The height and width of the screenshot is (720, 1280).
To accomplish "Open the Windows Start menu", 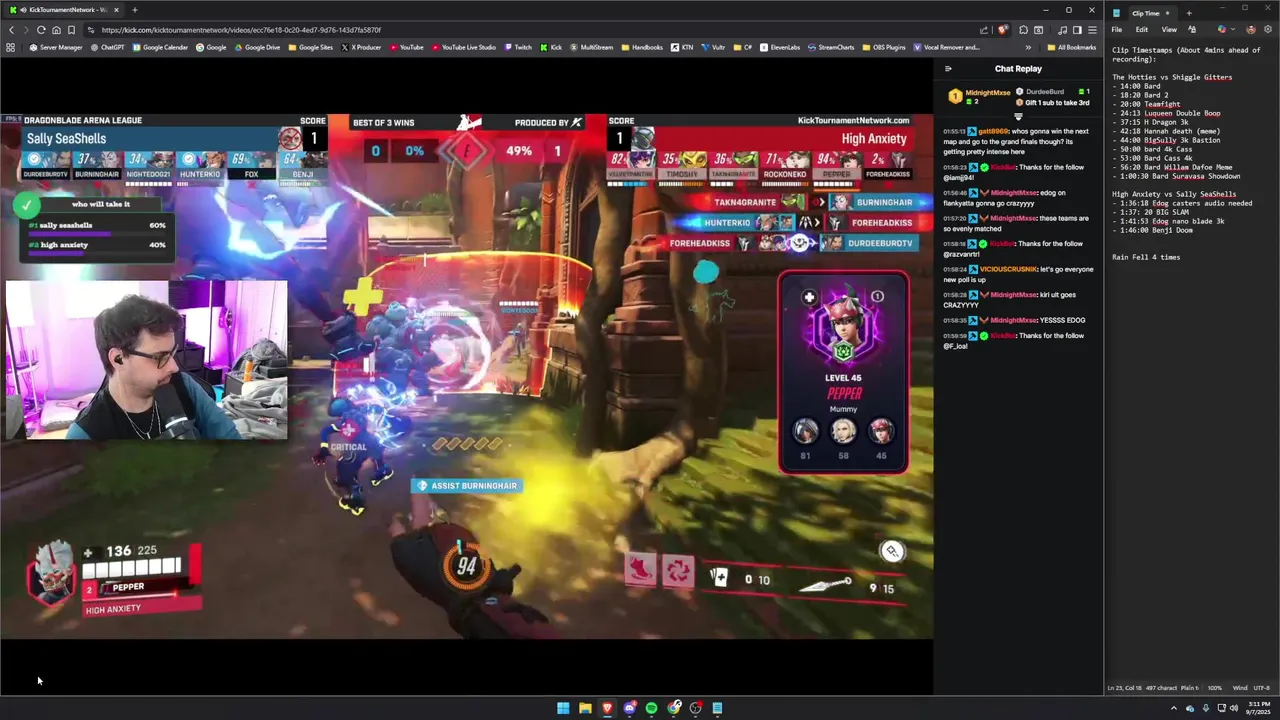I will point(563,708).
